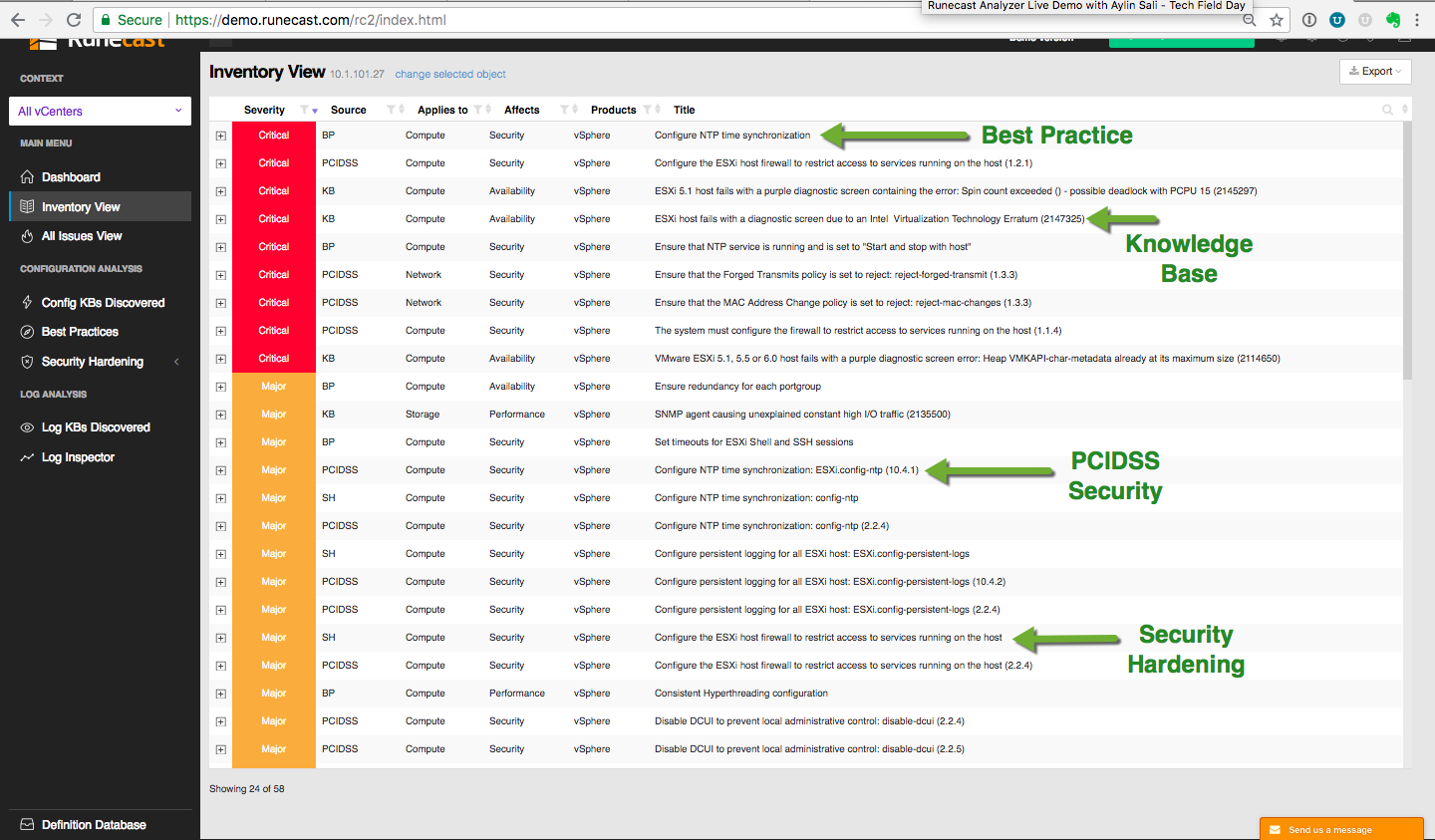Click the browser back arrow
This screenshot has width=1435, height=840.
click(18, 20)
